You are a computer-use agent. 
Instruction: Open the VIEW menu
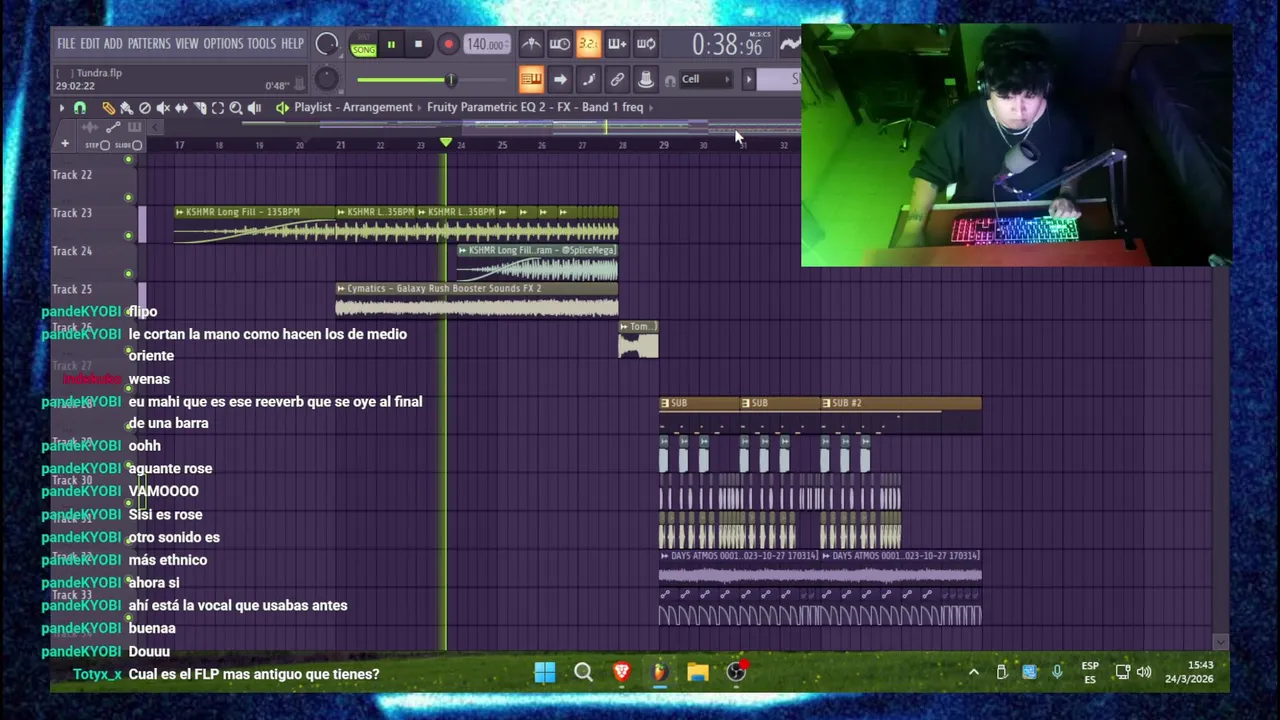tap(187, 44)
